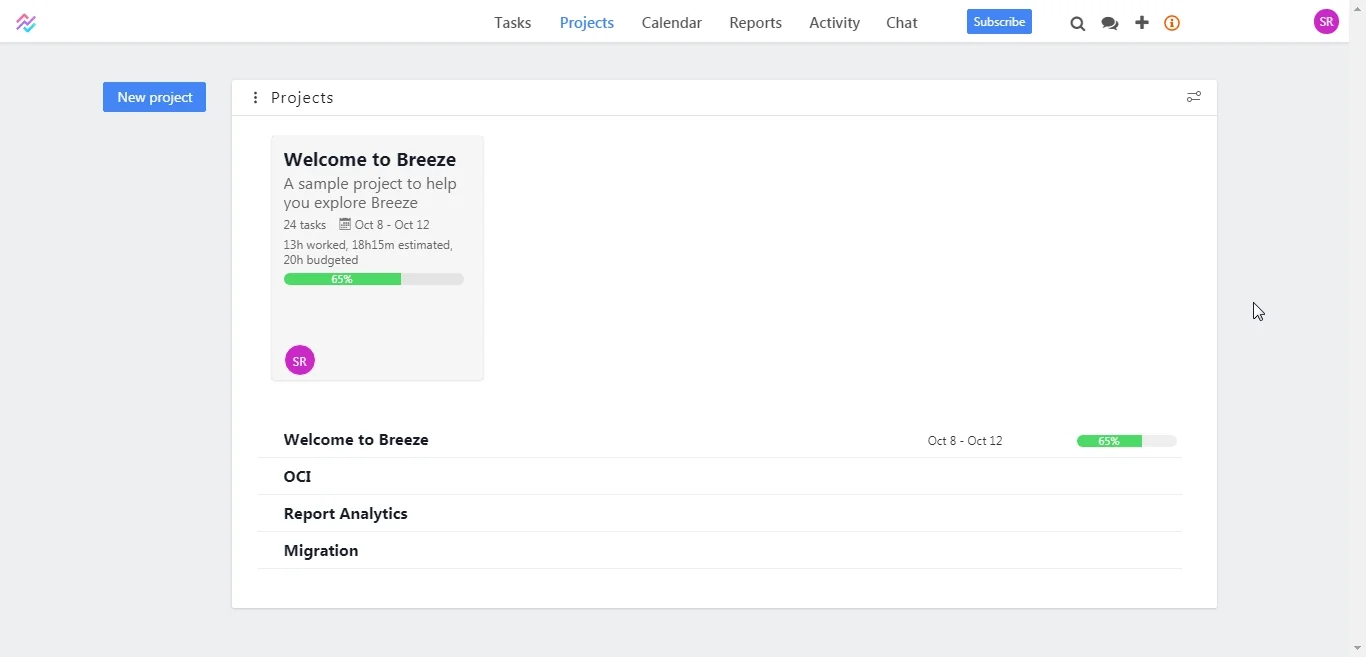
Task: Go to the tasks tab
Action: pos(513,23)
